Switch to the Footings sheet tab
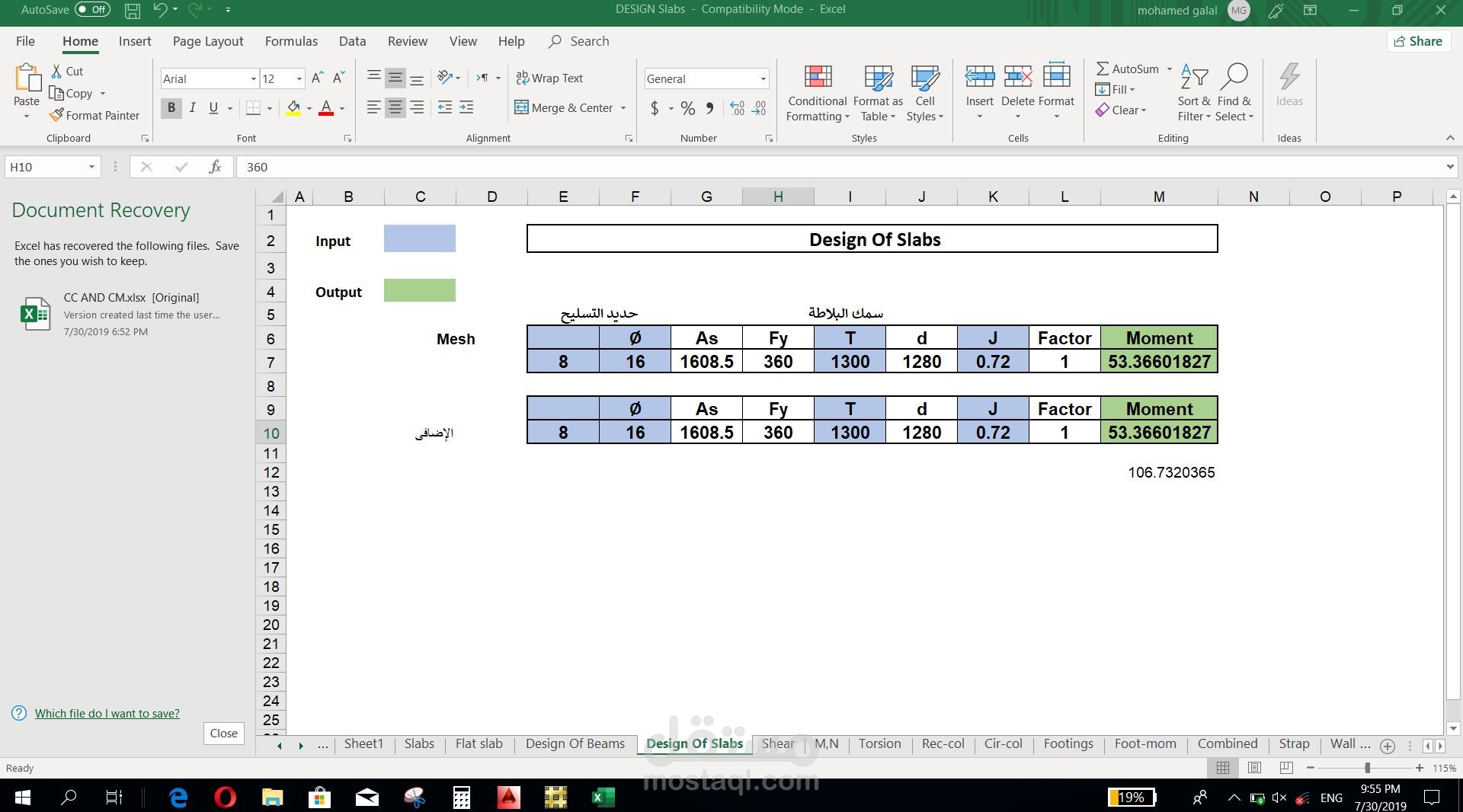Image resolution: width=1463 pixels, height=812 pixels. 1068,744
